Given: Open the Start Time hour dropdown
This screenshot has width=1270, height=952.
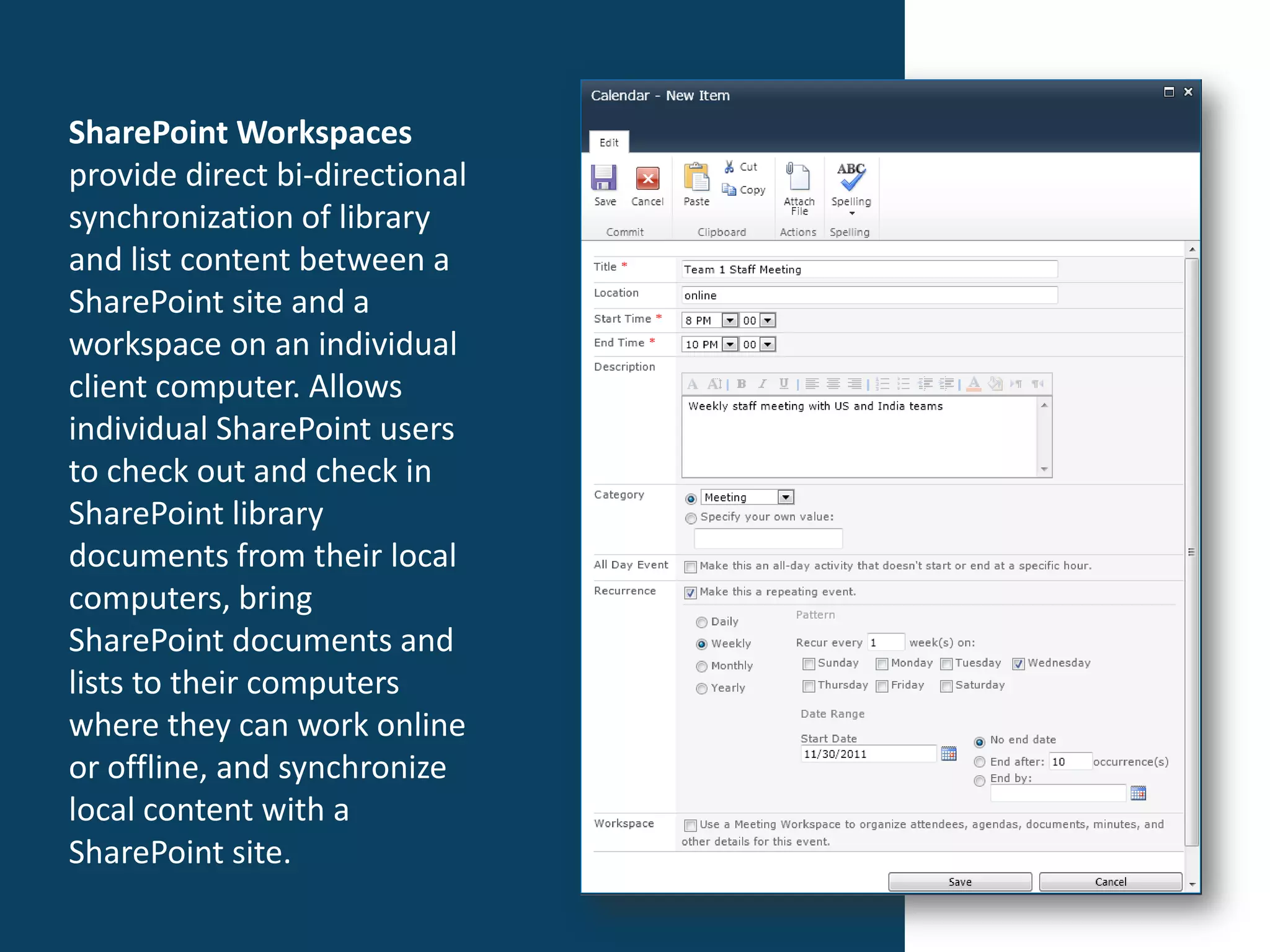Looking at the screenshot, I should point(730,320).
